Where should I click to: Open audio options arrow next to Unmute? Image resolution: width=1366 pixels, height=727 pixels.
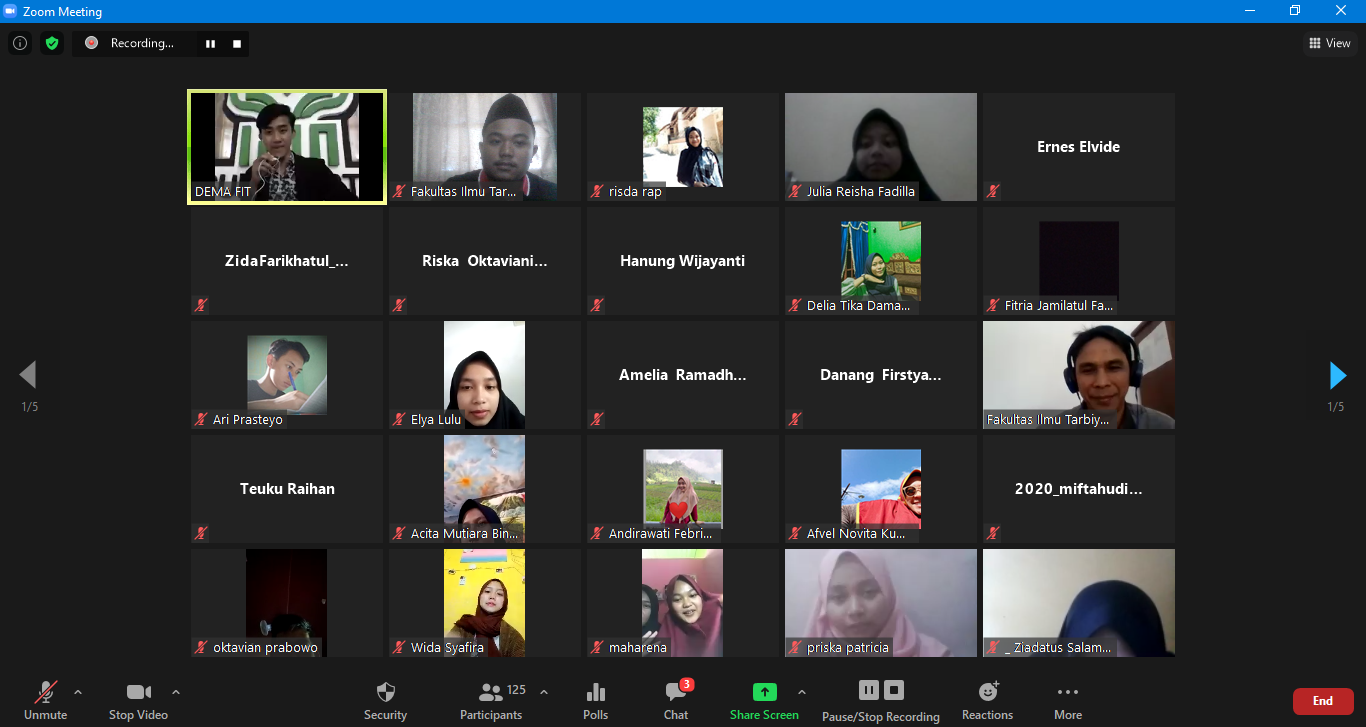coord(78,692)
